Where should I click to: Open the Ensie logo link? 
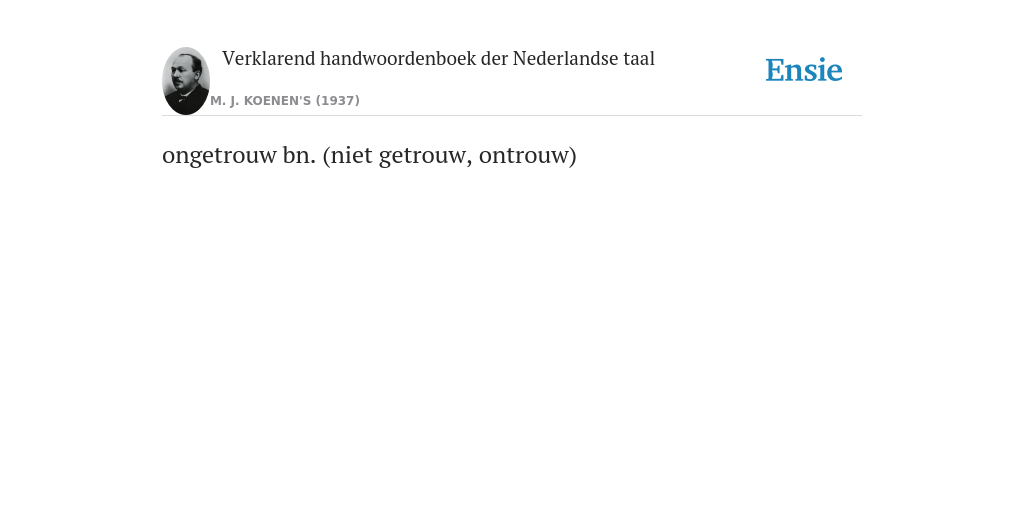pyautogui.click(x=804, y=70)
